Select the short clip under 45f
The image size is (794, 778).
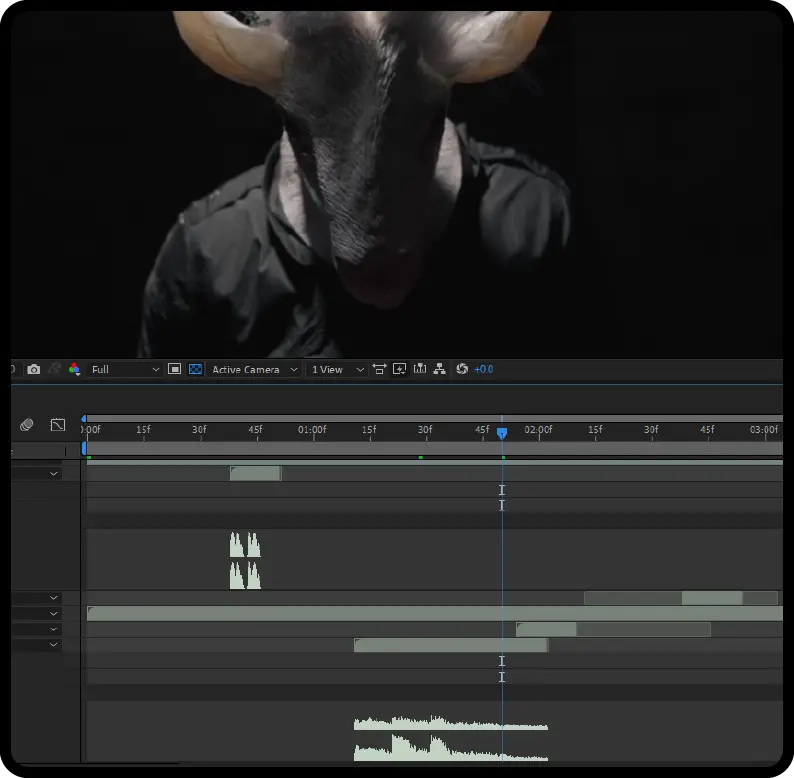[255, 473]
